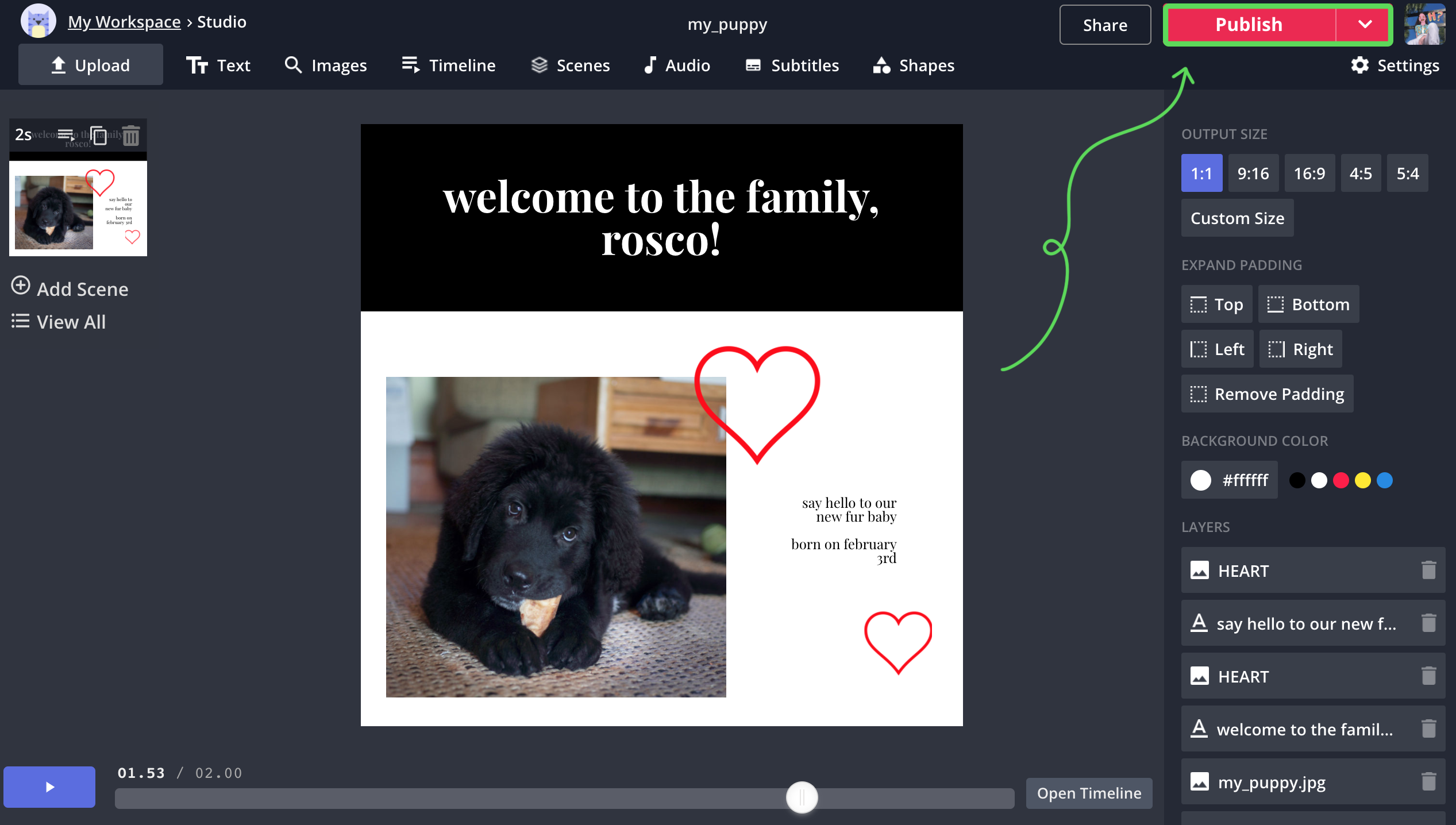Open Custom Size options
This screenshot has height=825, width=1456.
pyautogui.click(x=1237, y=218)
